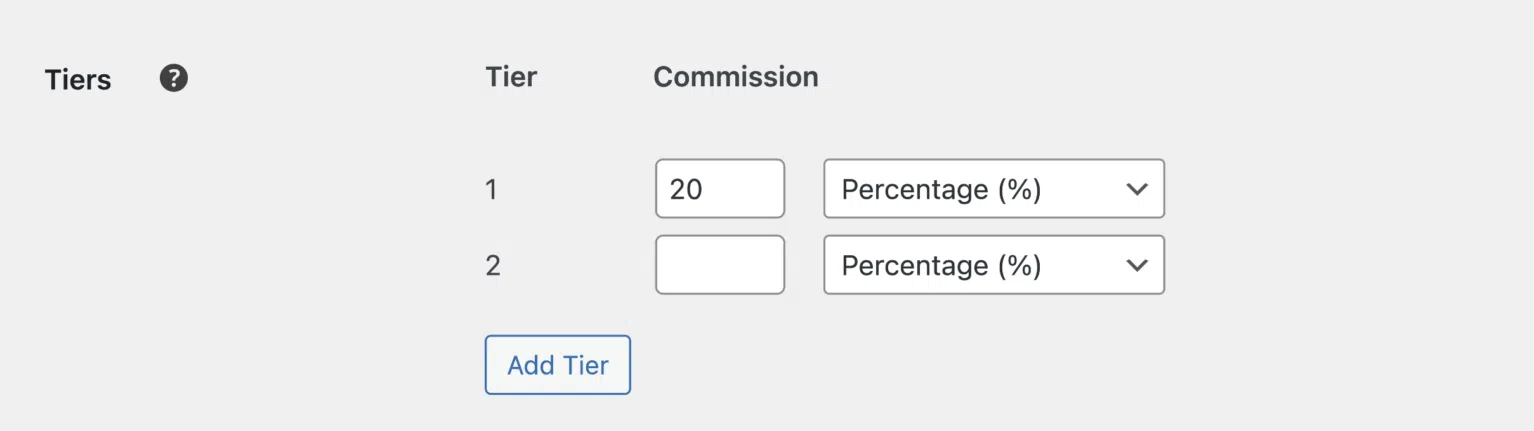1534x431 pixels.
Task: Click the Commission column header
Action: click(736, 77)
